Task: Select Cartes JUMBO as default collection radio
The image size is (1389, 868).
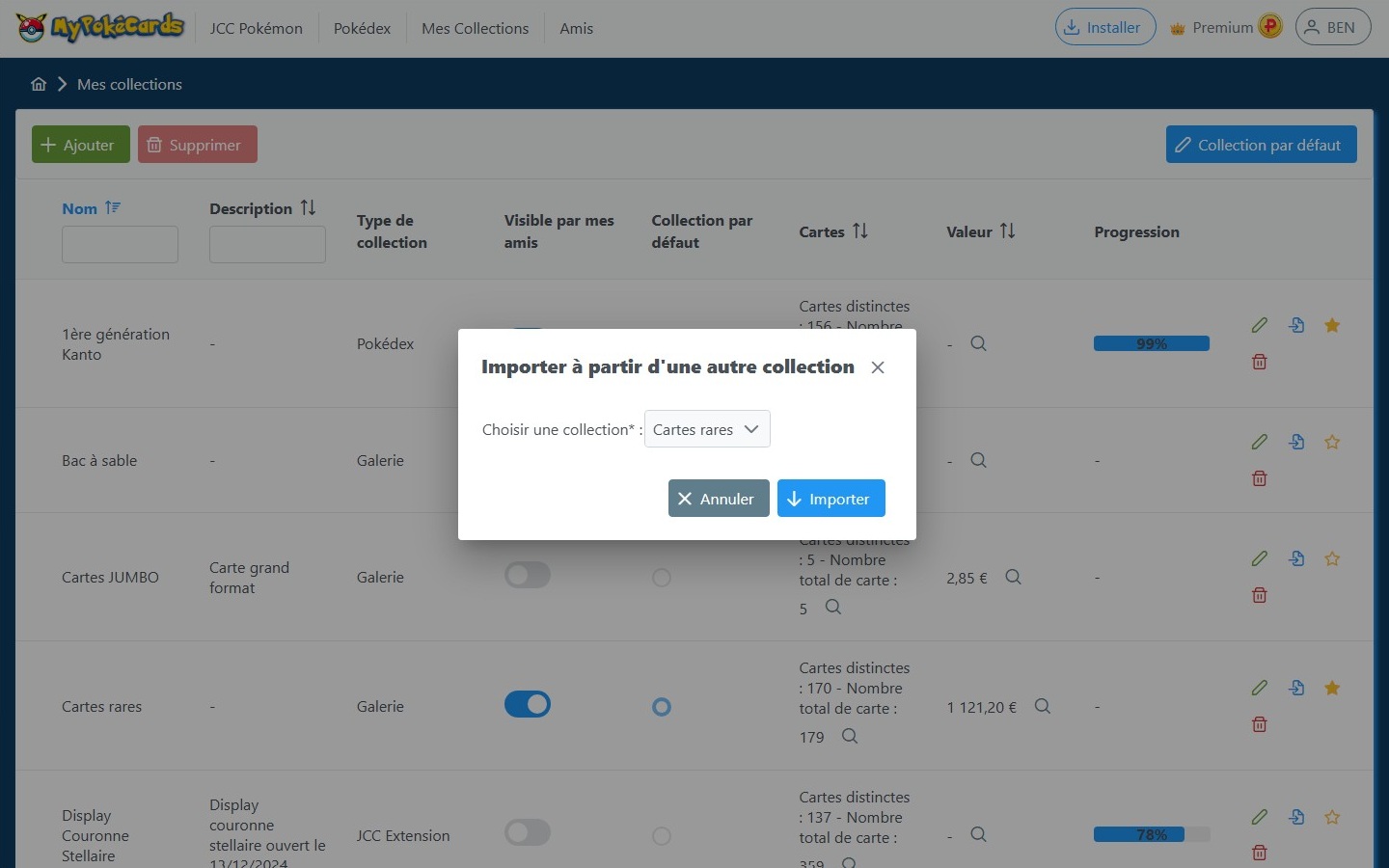Action: [662, 578]
